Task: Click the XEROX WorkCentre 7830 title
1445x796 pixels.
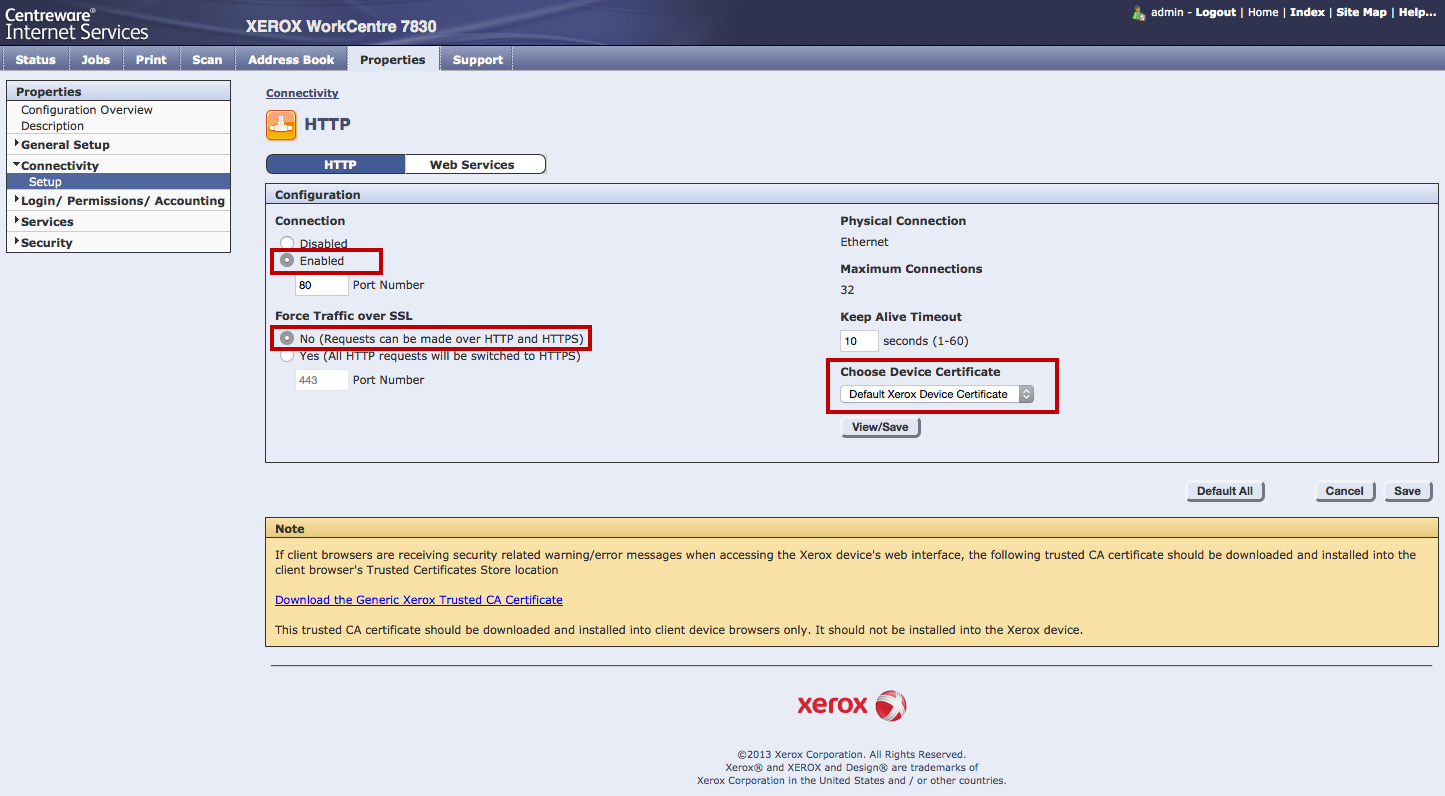Action: 341,27
